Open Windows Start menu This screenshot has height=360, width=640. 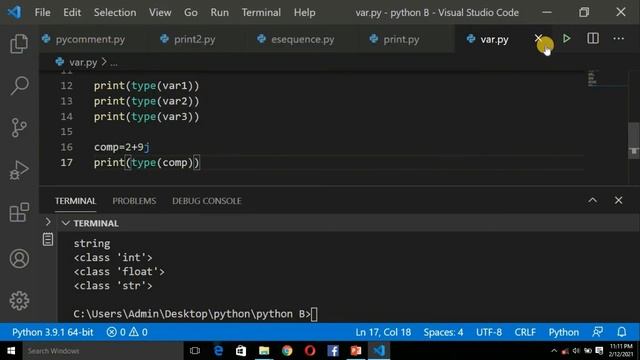coord(11,351)
